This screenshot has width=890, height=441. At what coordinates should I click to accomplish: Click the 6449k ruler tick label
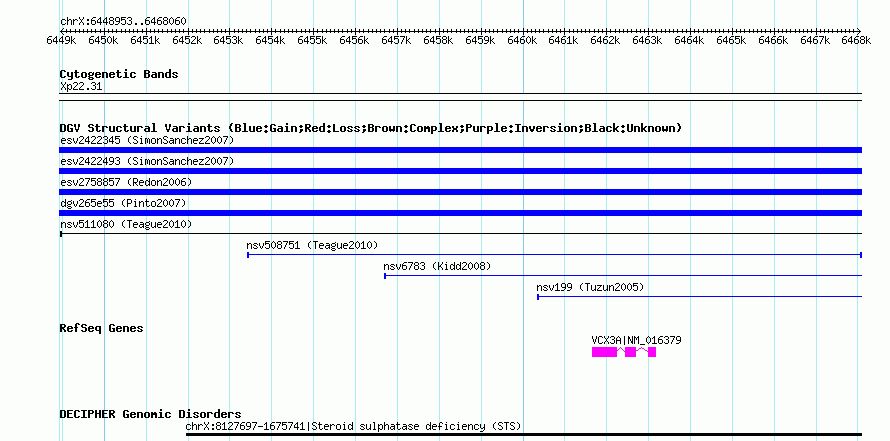coord(61,40)
